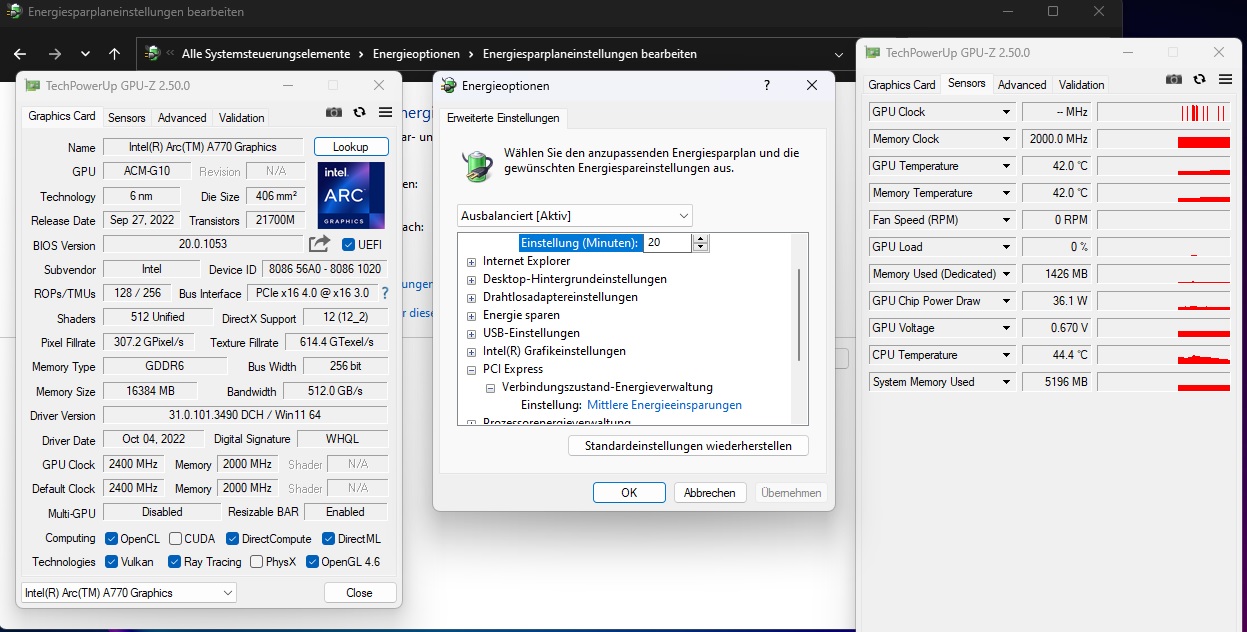Screen dimensions: 1247x632
Task: Open the GPU Temperature sensor dropdown
Action: pyautogui.click(x=1007, y=166)
